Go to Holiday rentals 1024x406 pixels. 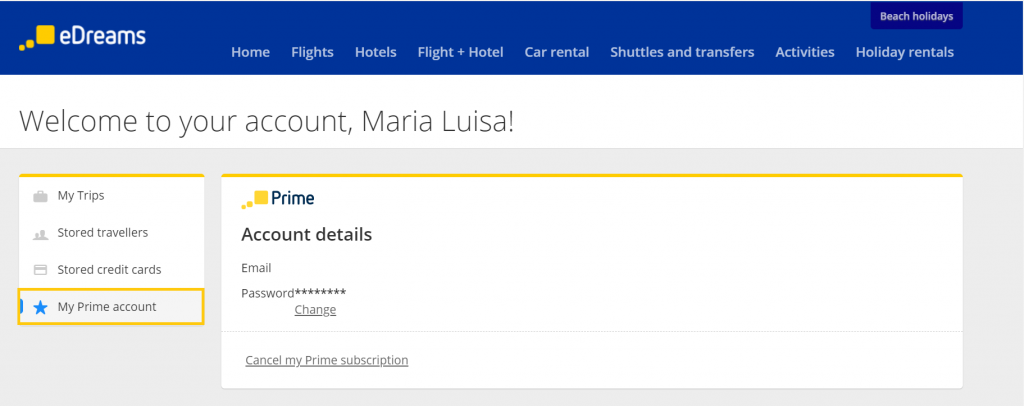pyautogui.click(x=904, y=52)
